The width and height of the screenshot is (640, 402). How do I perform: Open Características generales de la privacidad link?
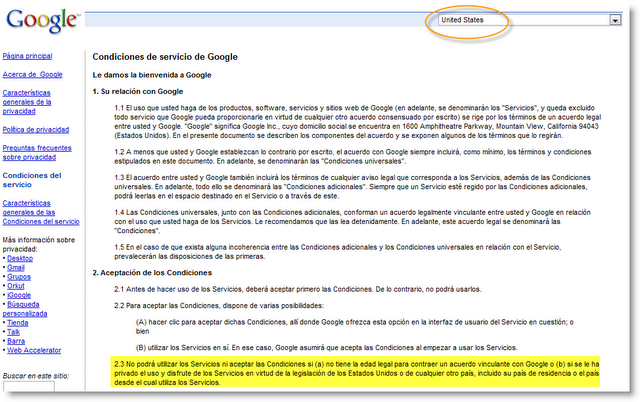27,102
